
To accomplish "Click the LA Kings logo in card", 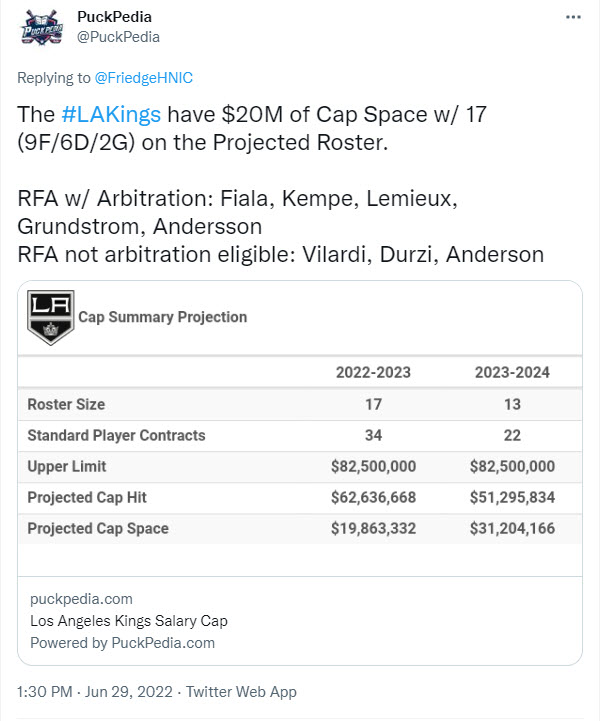I will (51, 317).
